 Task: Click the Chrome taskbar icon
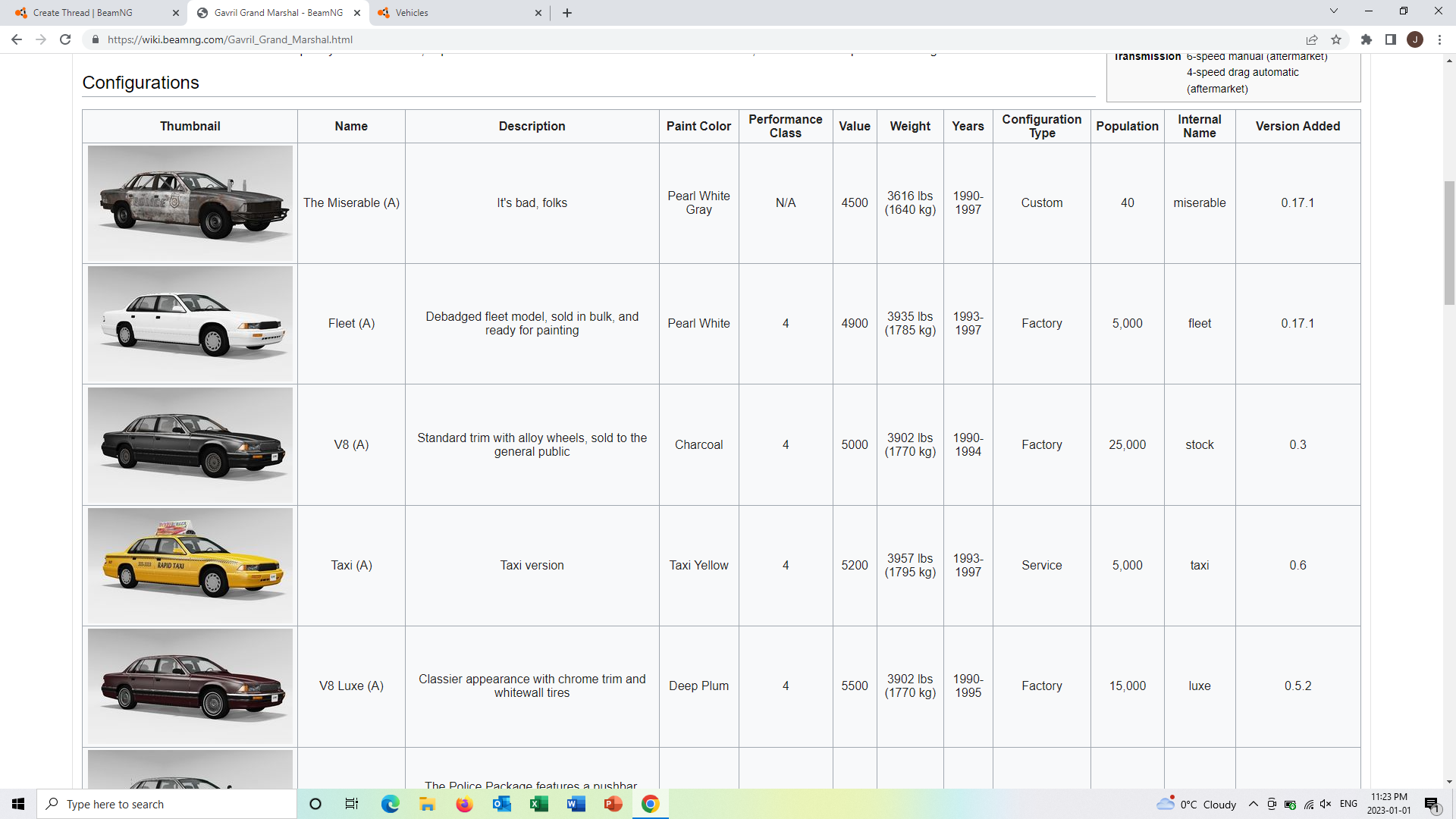[x=650, y=804]
